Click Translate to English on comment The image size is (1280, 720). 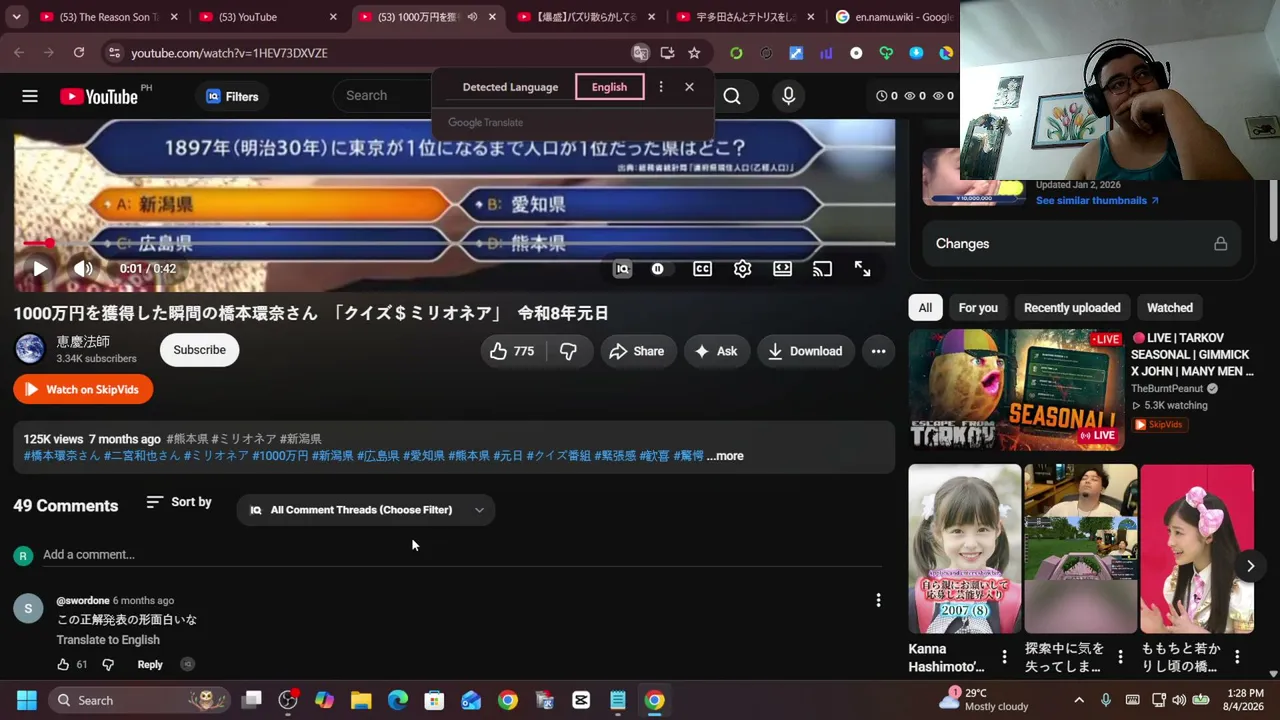[x=108, y=640]
